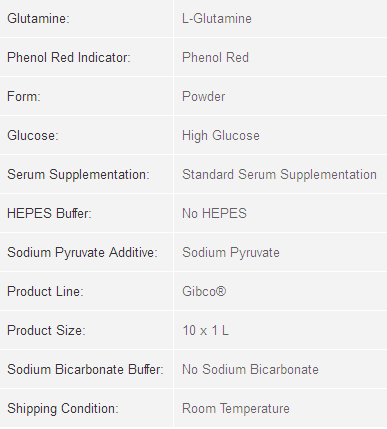Select the L-Glutamine value text

pyautogui.click(x=217, y=18)
